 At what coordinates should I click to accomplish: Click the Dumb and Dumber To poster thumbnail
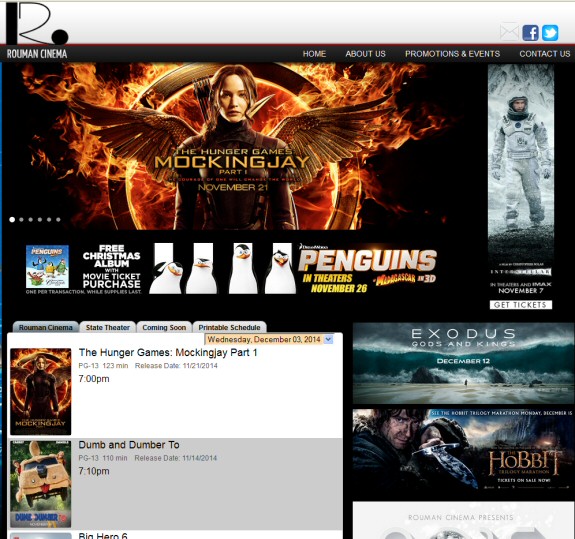(x=41, y=484)
